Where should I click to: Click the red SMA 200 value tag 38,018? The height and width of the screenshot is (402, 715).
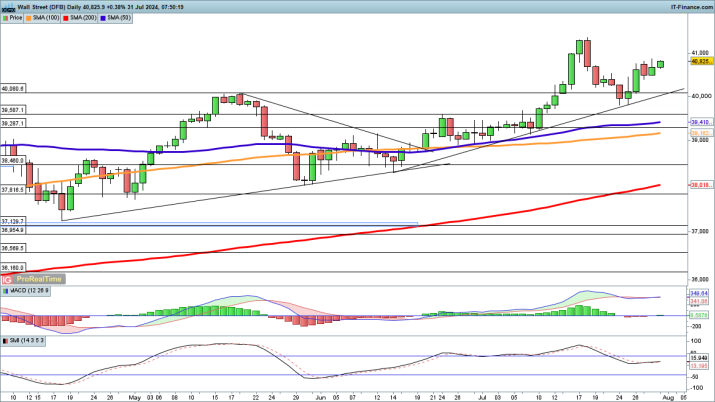700,185
